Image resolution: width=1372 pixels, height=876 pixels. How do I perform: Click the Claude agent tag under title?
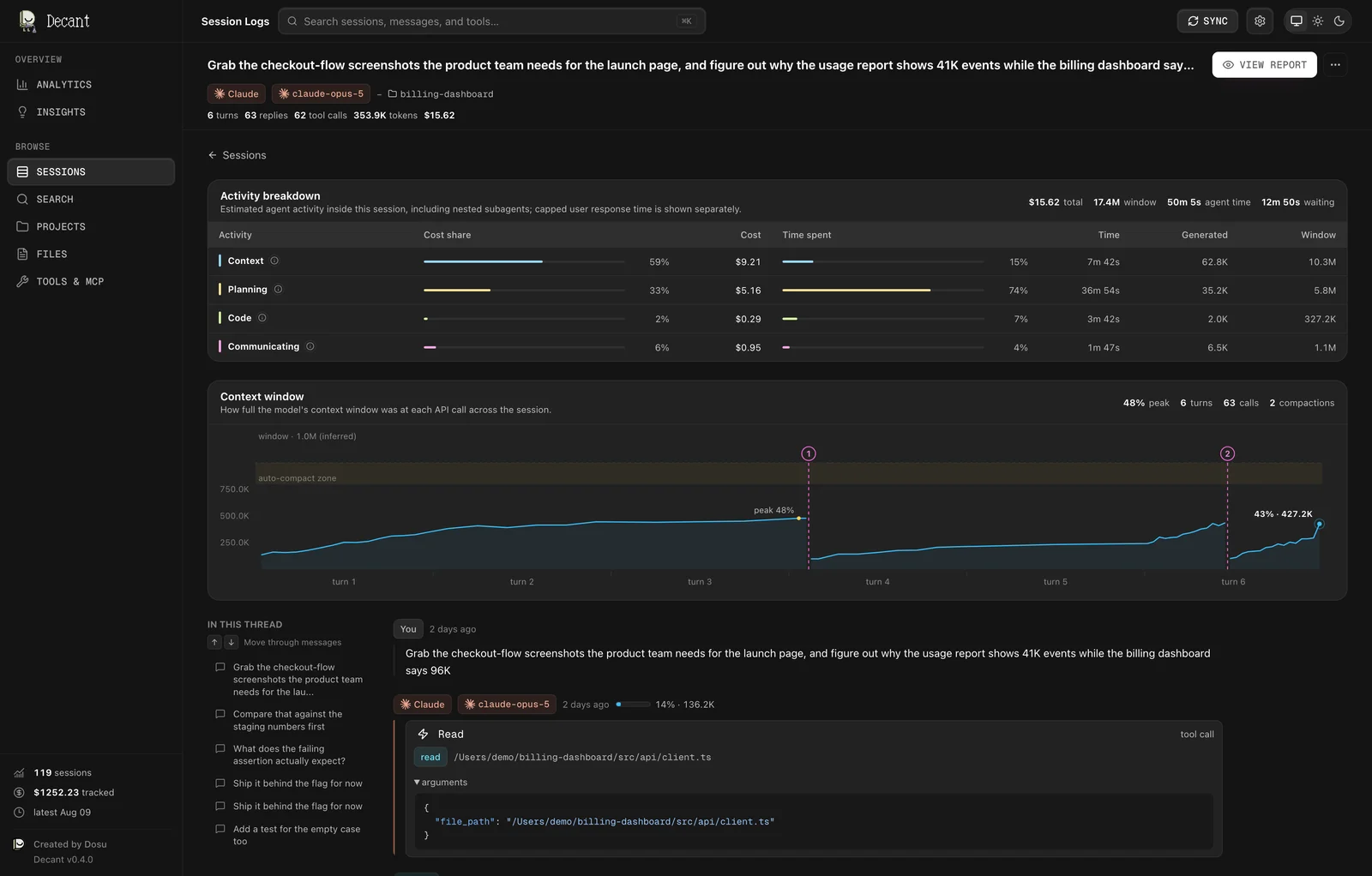click(x=236, y=94)
